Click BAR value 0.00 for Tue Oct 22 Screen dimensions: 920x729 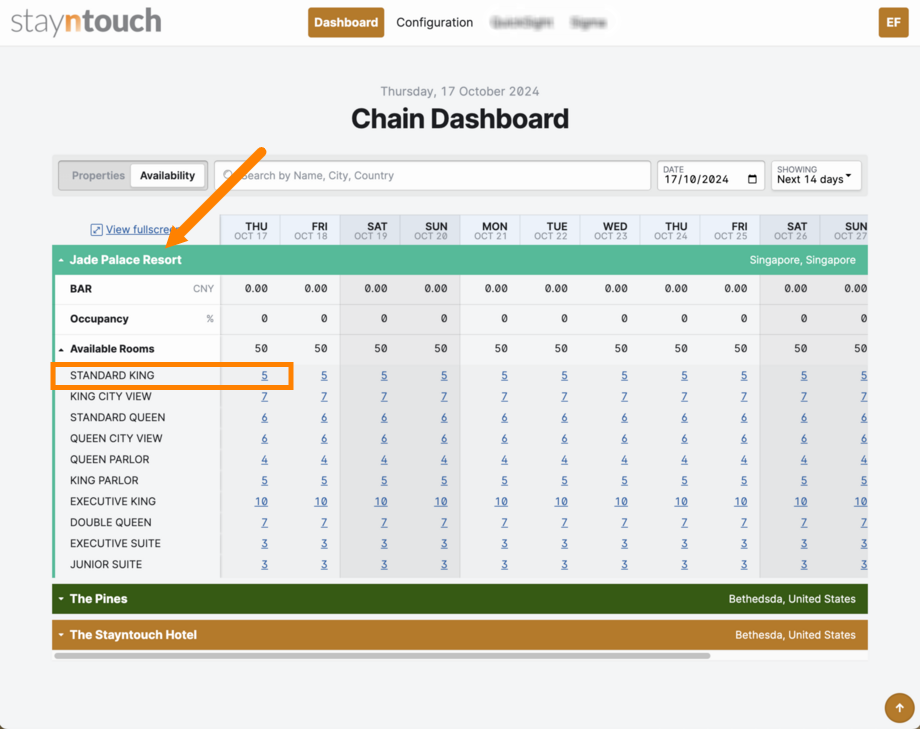[556, 289]
